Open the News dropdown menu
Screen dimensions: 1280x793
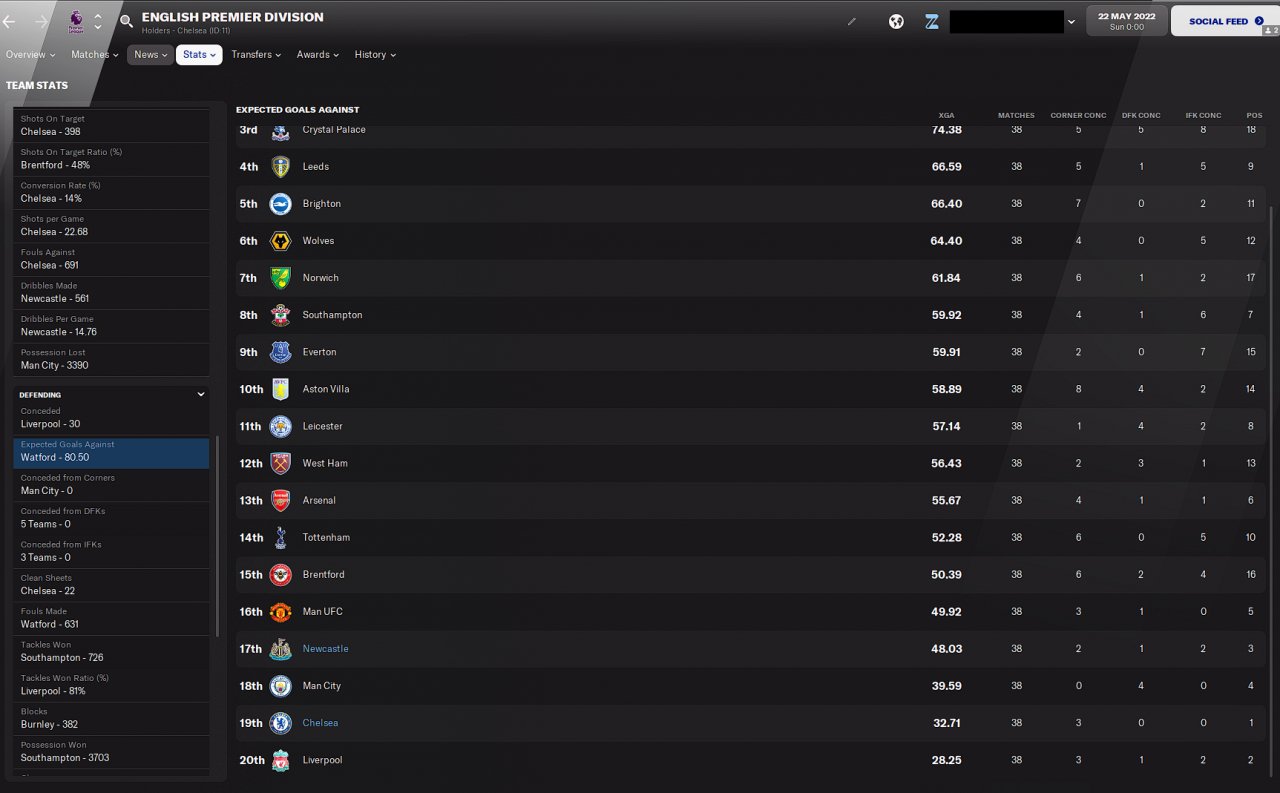click(150, 55)
